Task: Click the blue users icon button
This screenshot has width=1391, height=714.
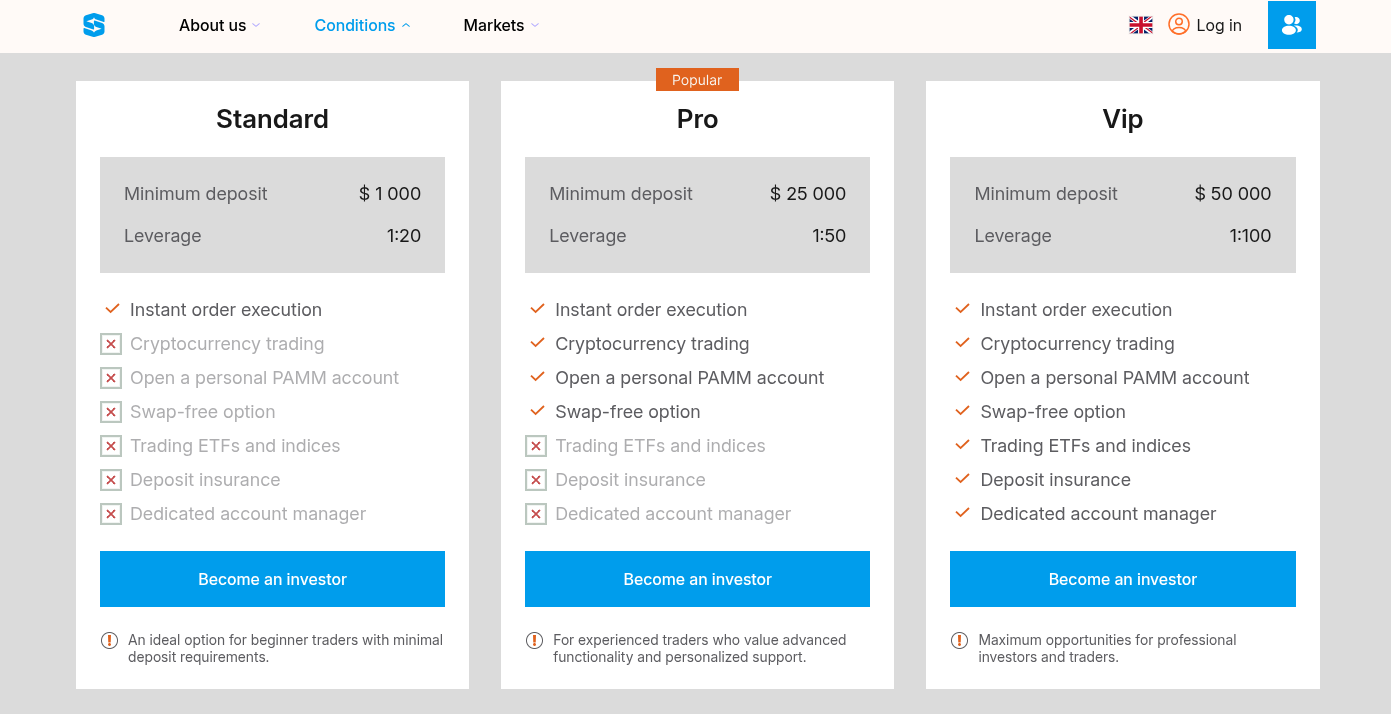Action: (x=1291, y=26)
